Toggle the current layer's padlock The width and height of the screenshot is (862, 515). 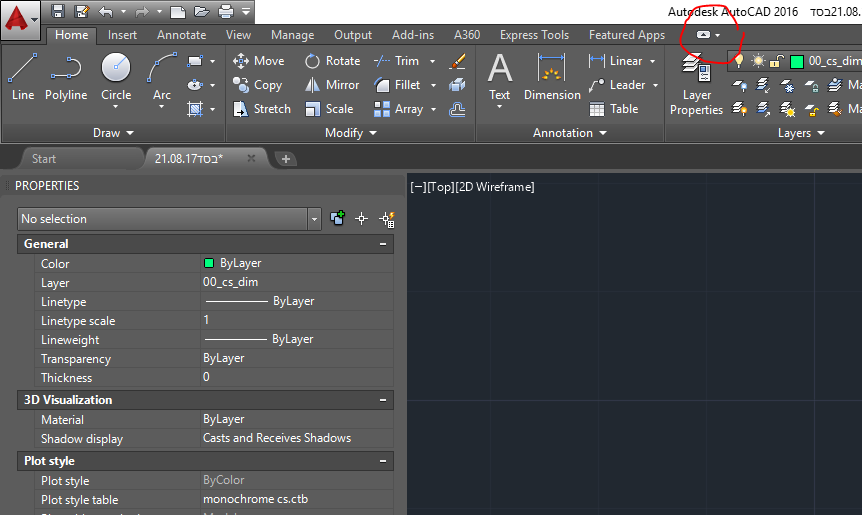pos(776,61)
